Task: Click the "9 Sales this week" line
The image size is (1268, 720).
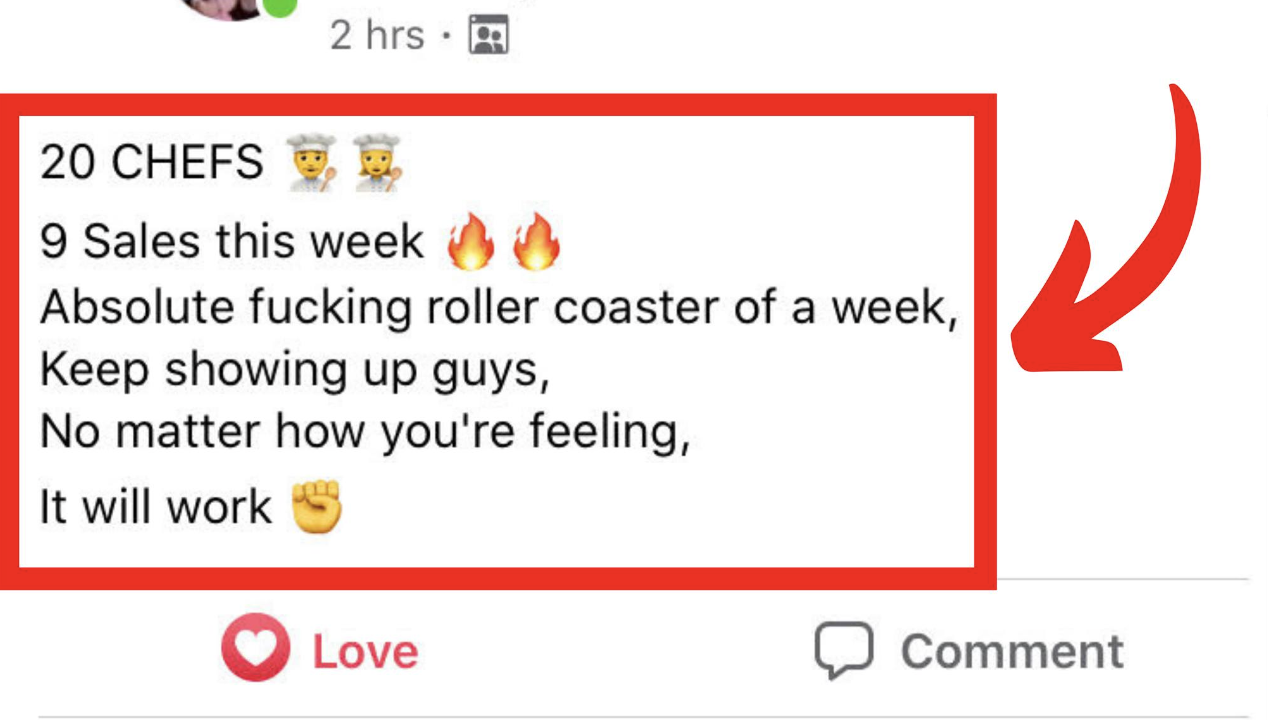Action: [232, 243]
